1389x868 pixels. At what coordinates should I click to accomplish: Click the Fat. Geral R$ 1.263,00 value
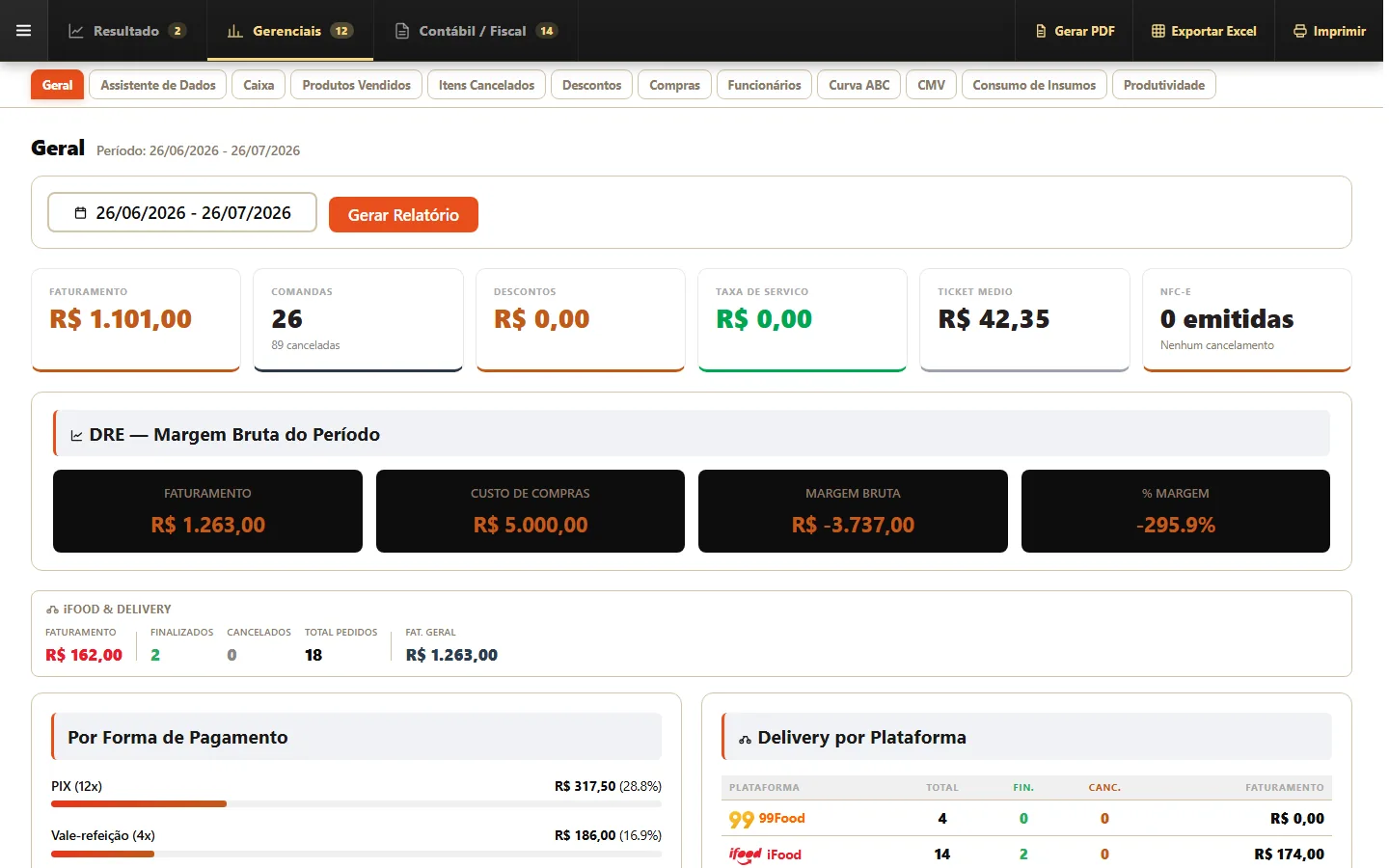(x=451, y=655)
